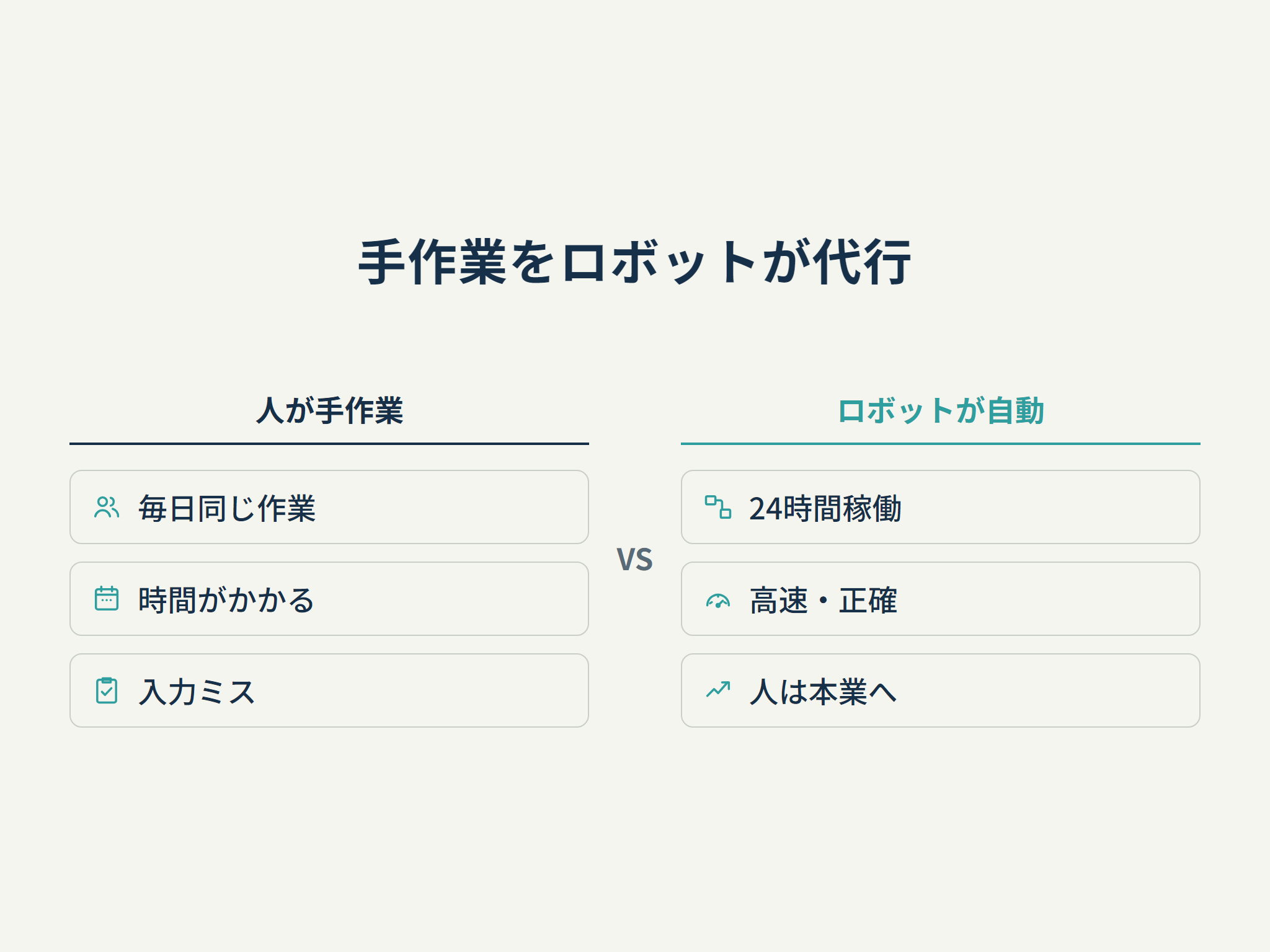Click the 人が手作業 column heading
This screenshot has height=952, width=1270.
(329, 411)
